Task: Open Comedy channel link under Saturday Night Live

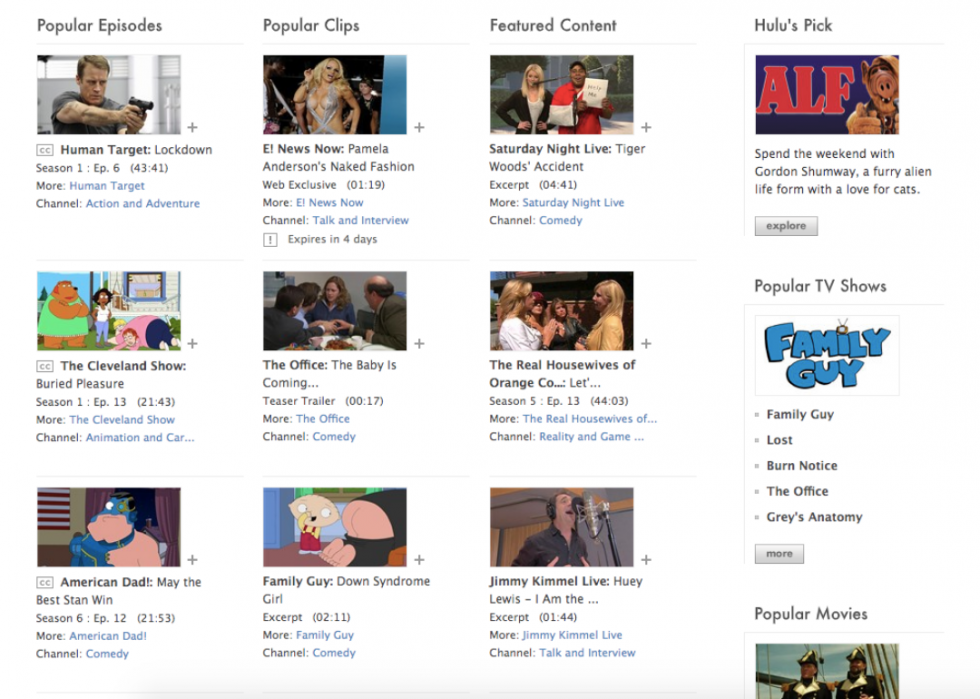Action: coord(561,220)
